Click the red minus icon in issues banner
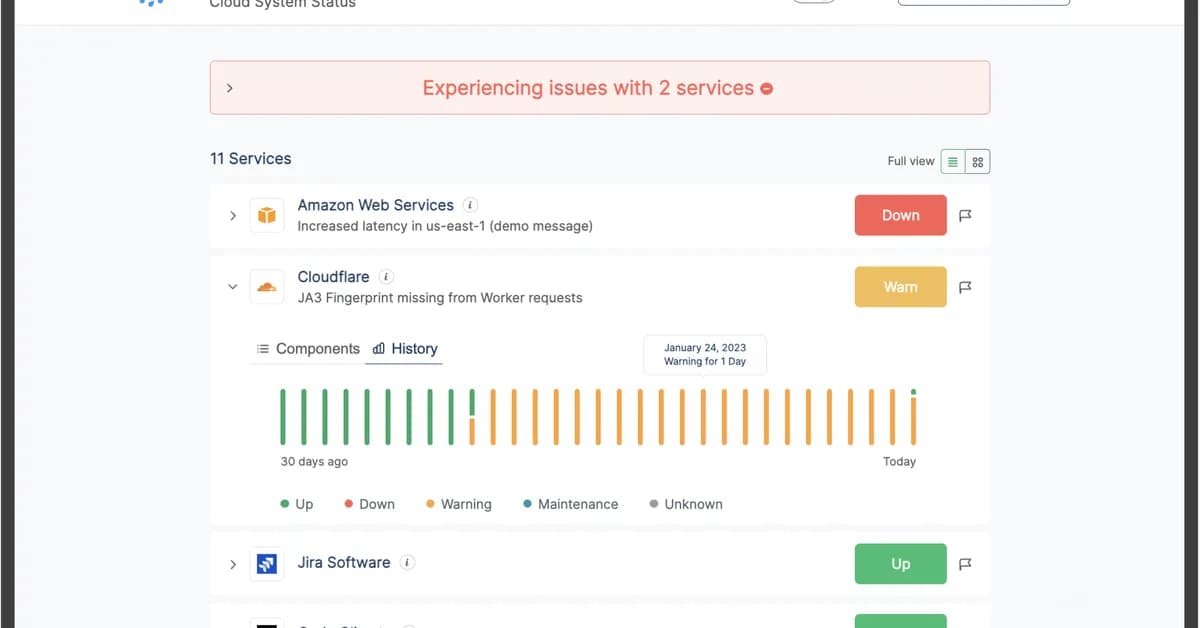This screenshot has height=628, width=1200. click(767, 89)
